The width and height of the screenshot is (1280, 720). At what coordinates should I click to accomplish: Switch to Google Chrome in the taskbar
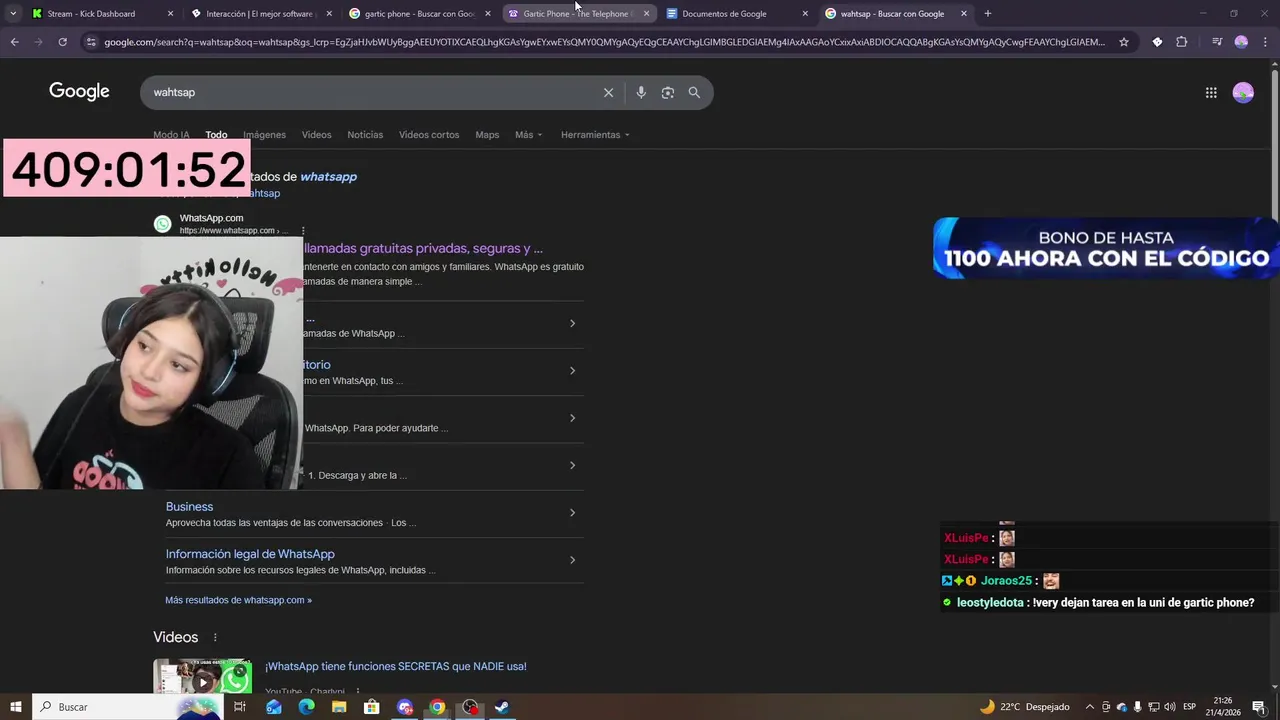[437, 707]
